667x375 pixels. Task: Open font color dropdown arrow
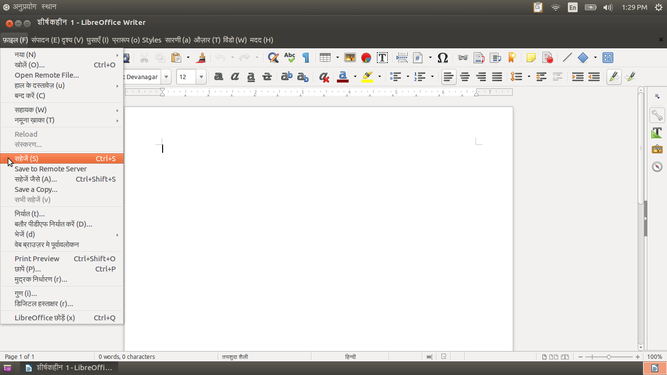click(x=355, y=77)
